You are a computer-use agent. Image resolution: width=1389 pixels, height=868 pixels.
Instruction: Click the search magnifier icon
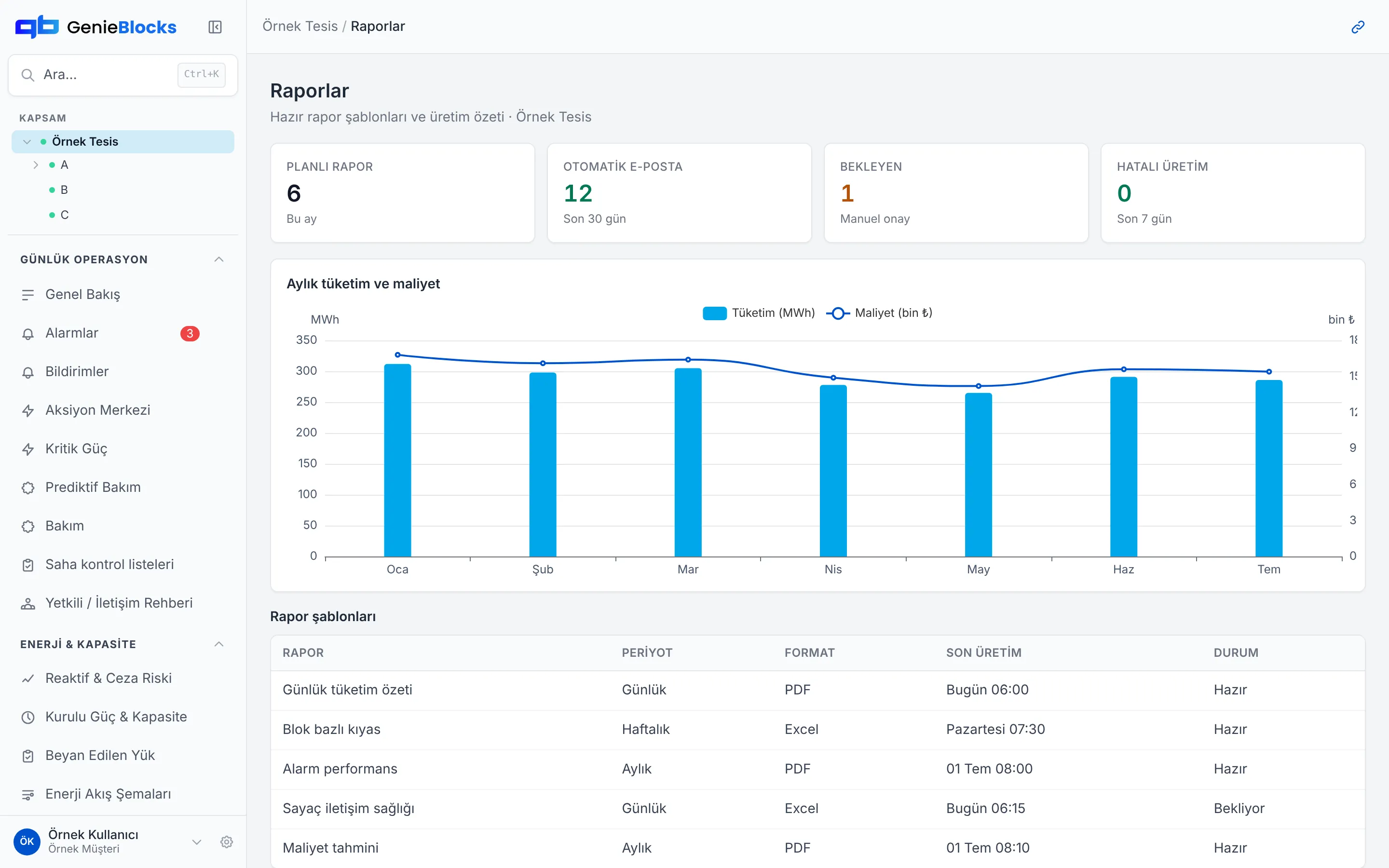27,75
